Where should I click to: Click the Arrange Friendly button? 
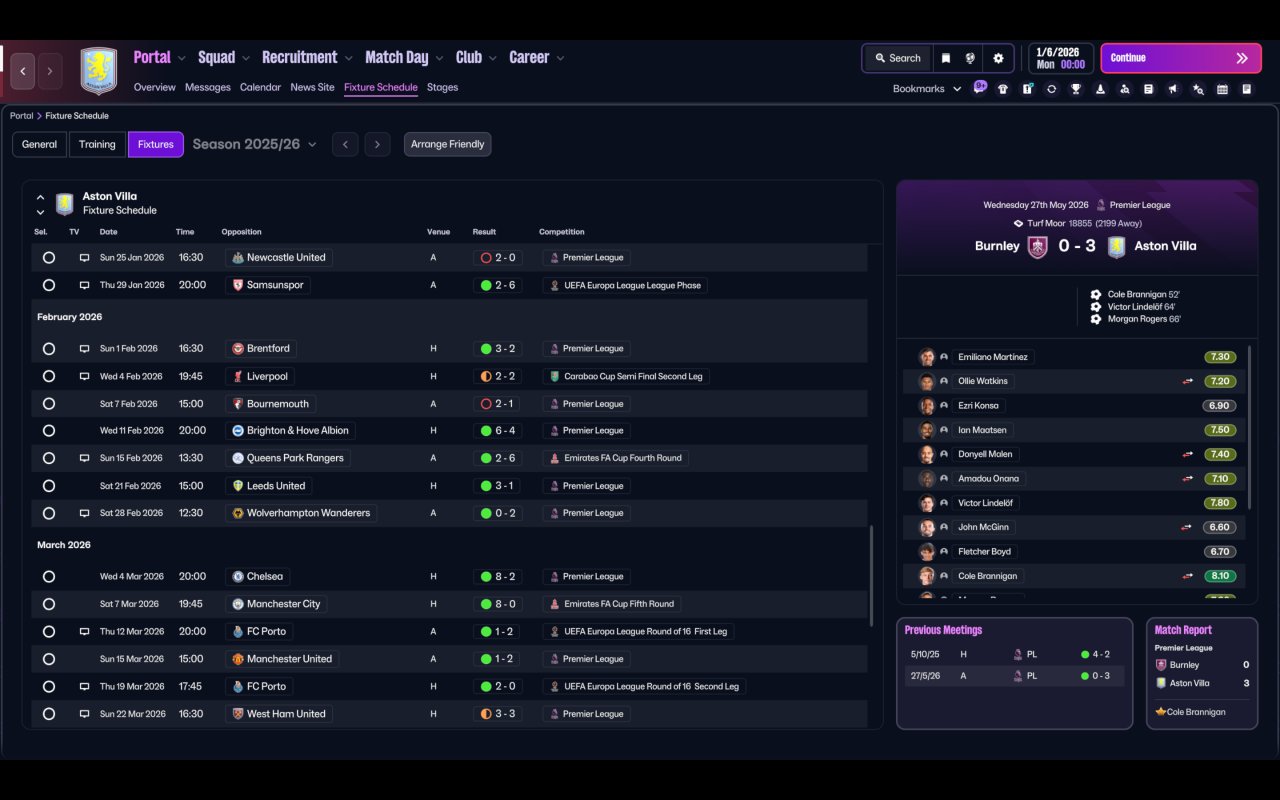click(x=447, y=144)
